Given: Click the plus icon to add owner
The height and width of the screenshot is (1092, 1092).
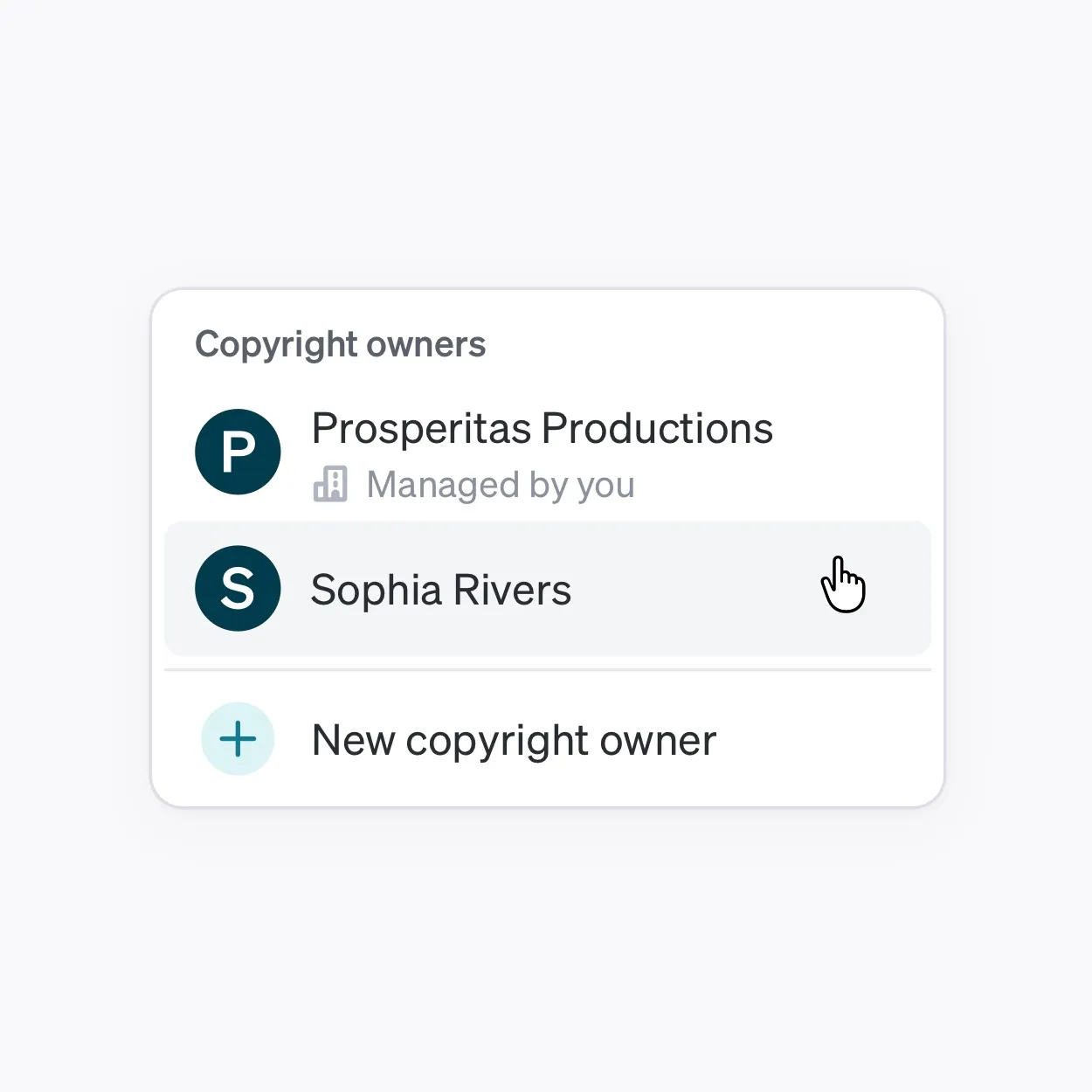Looking at the screenshot, I should 238,740.
